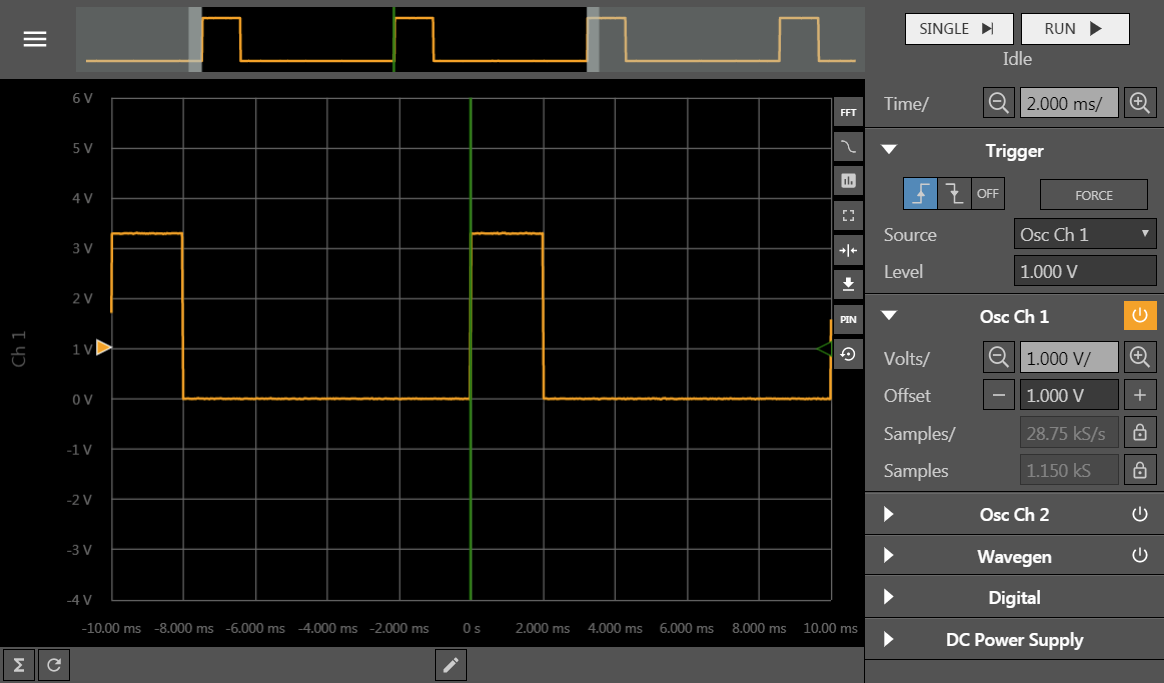Toggle the curve math tool icon
The height and width of the screenshot is (683, 1164).
pyautogui.click(x=849, y=147)
